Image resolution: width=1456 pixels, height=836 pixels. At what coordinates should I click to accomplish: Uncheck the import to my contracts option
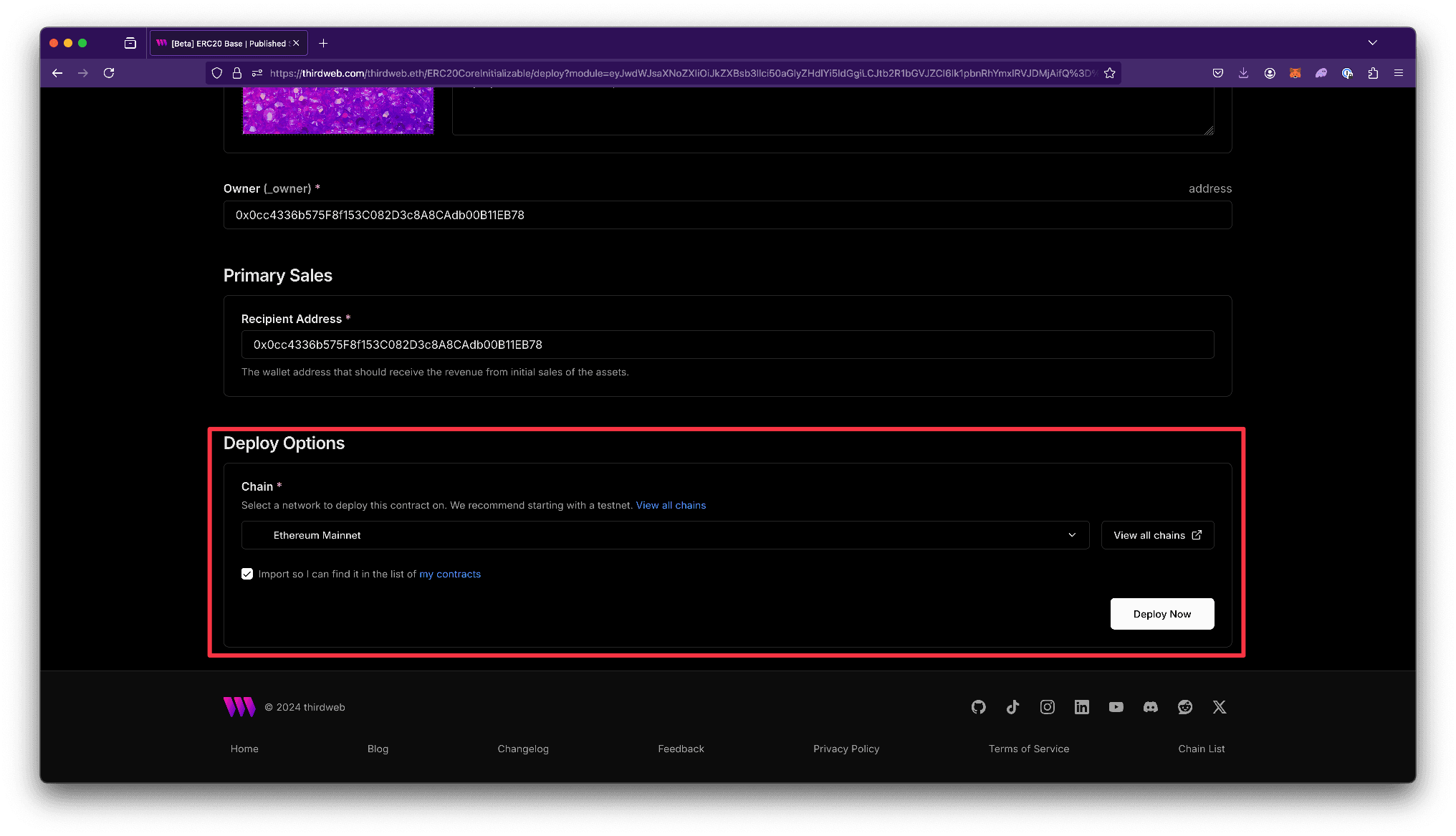(247, 574)
